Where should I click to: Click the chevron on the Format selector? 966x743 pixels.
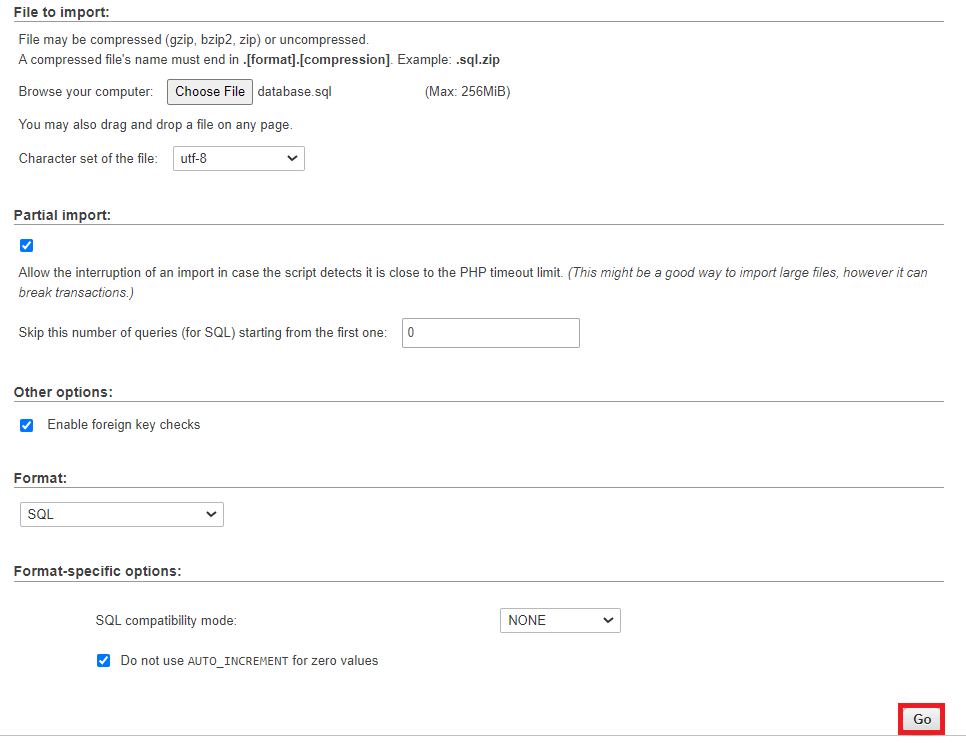point(213,513)
